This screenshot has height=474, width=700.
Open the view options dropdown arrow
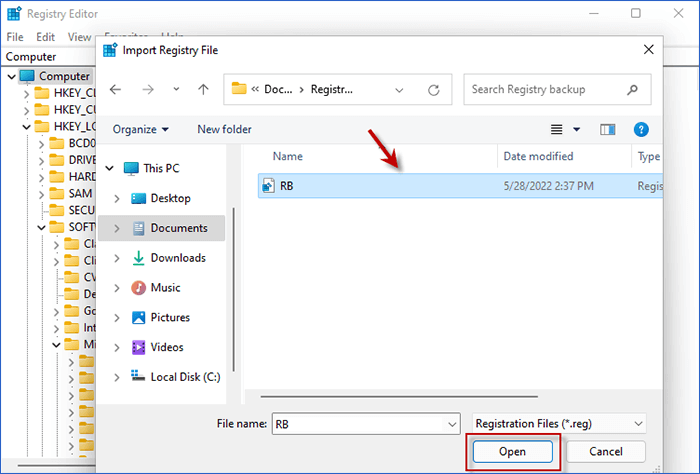tap(576, 129)
